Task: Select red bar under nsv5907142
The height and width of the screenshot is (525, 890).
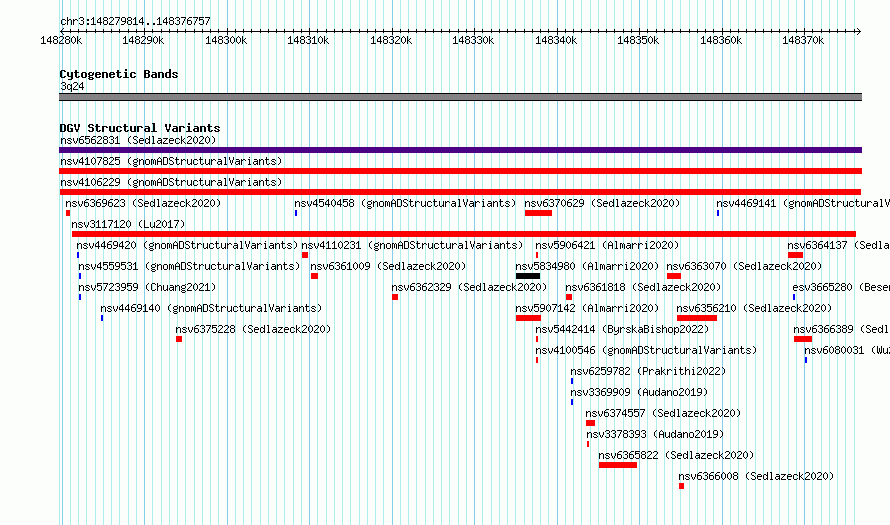Action: click(x=528, y=318)
